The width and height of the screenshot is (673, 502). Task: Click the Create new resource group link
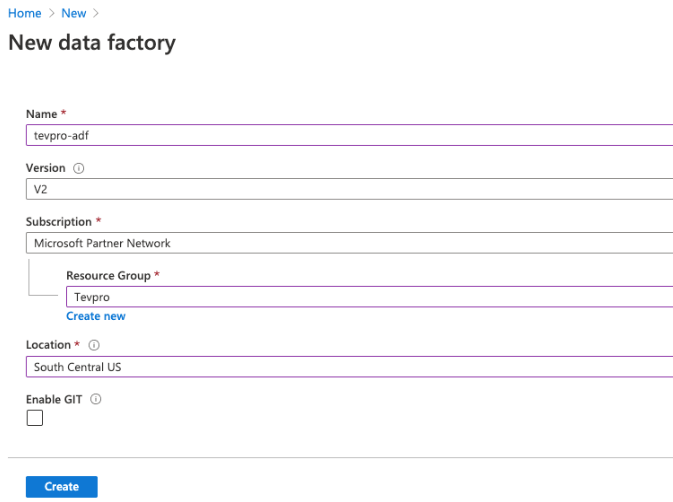click(x=96, y=316)
